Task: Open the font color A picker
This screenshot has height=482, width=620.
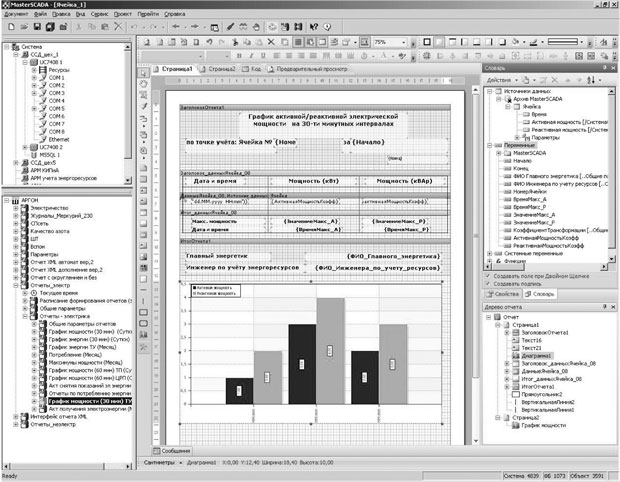Action: pos(386,56)
